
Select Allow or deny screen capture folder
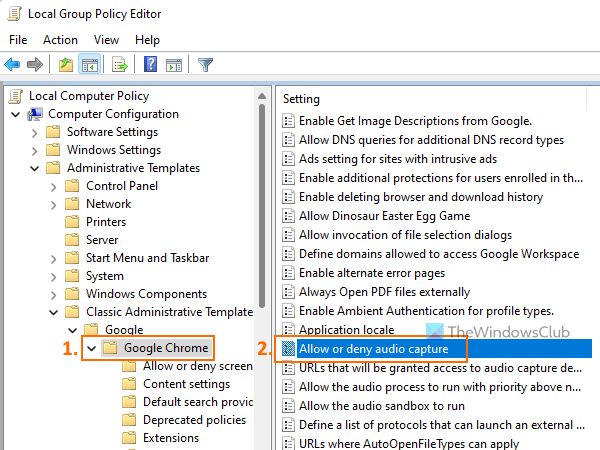pyautogui.click(x=198, y=366)
